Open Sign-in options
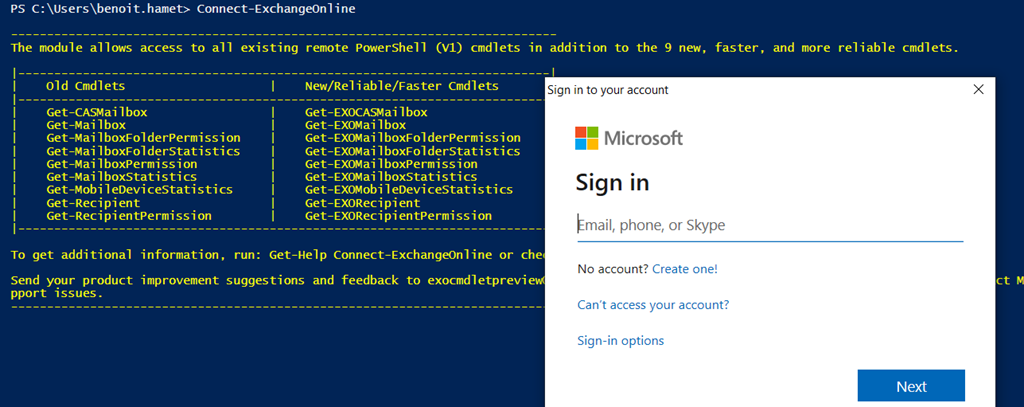The image size is (1024, 407). (x=620, y=341)
